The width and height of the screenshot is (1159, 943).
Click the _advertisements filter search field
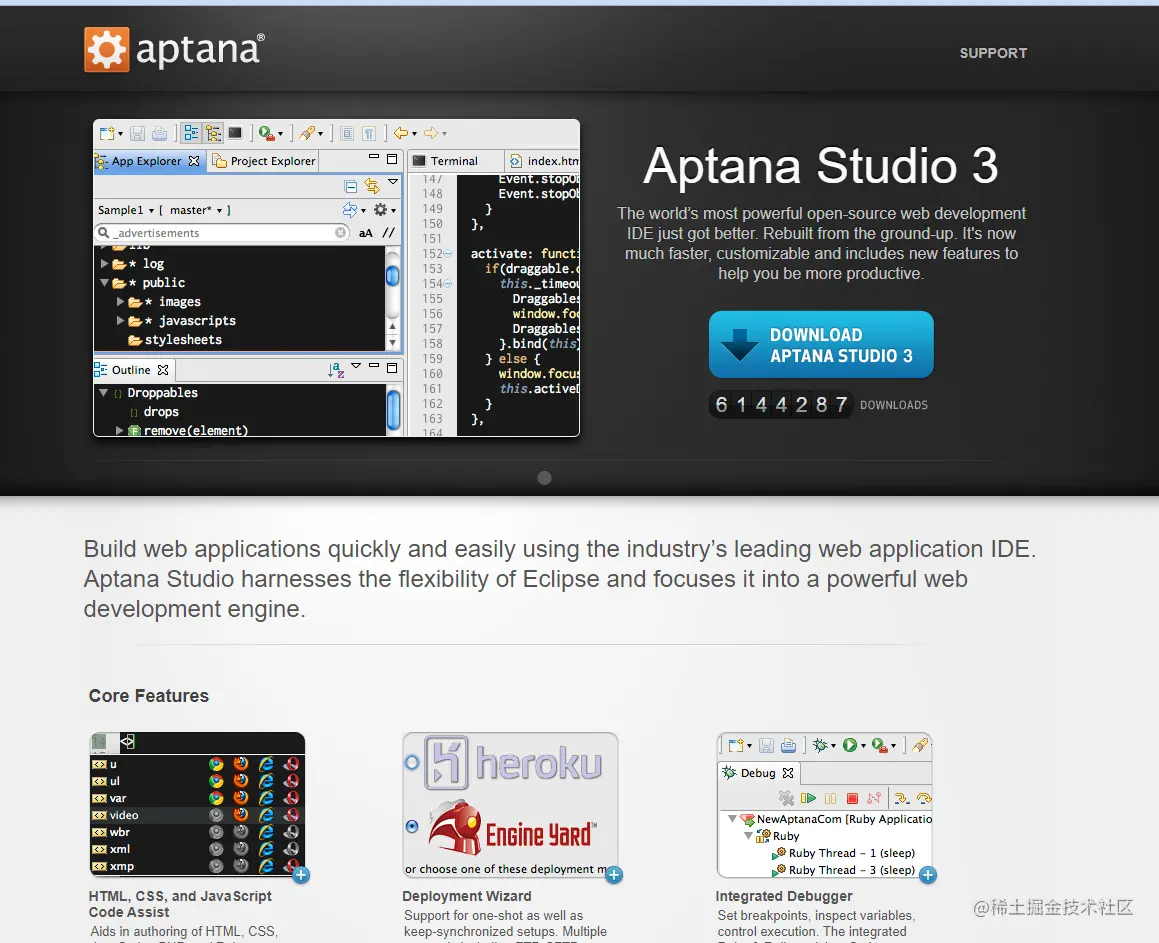[222, 233]
